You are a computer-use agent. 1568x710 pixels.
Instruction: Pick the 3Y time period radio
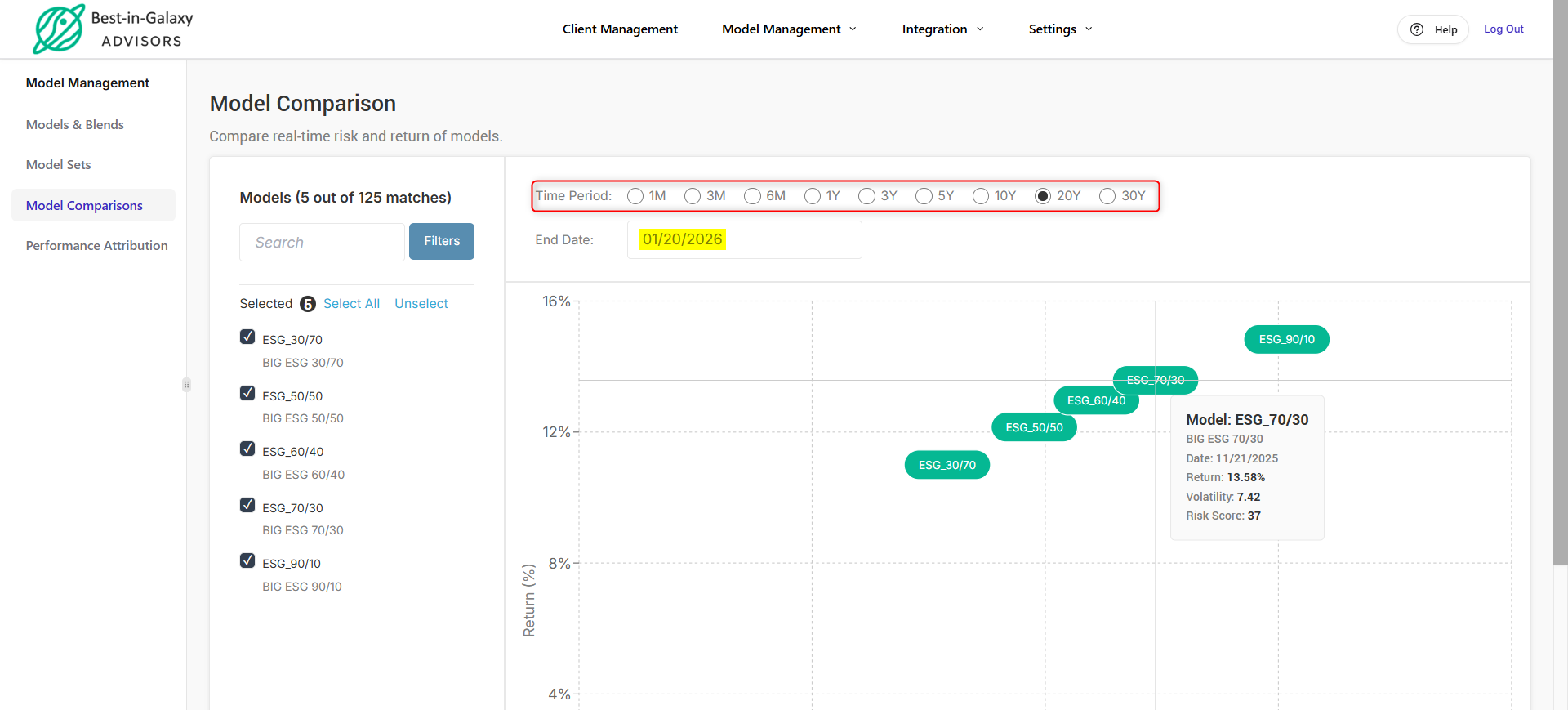point(867,196)
